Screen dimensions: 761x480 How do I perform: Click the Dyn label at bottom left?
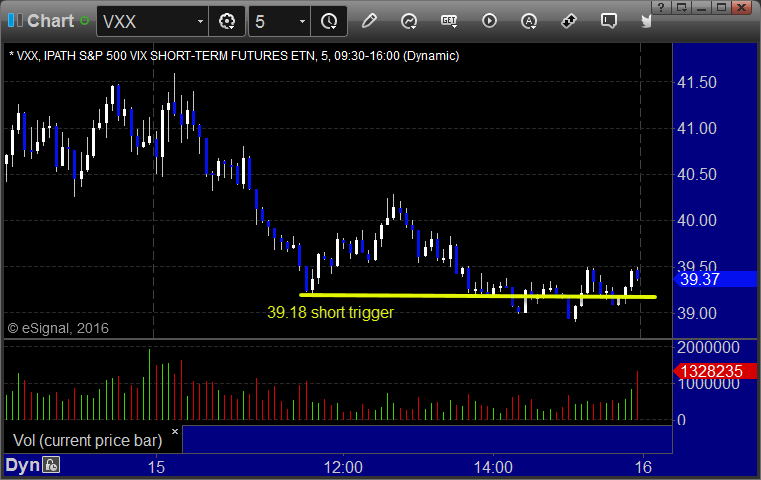click(x=22, y=465)
